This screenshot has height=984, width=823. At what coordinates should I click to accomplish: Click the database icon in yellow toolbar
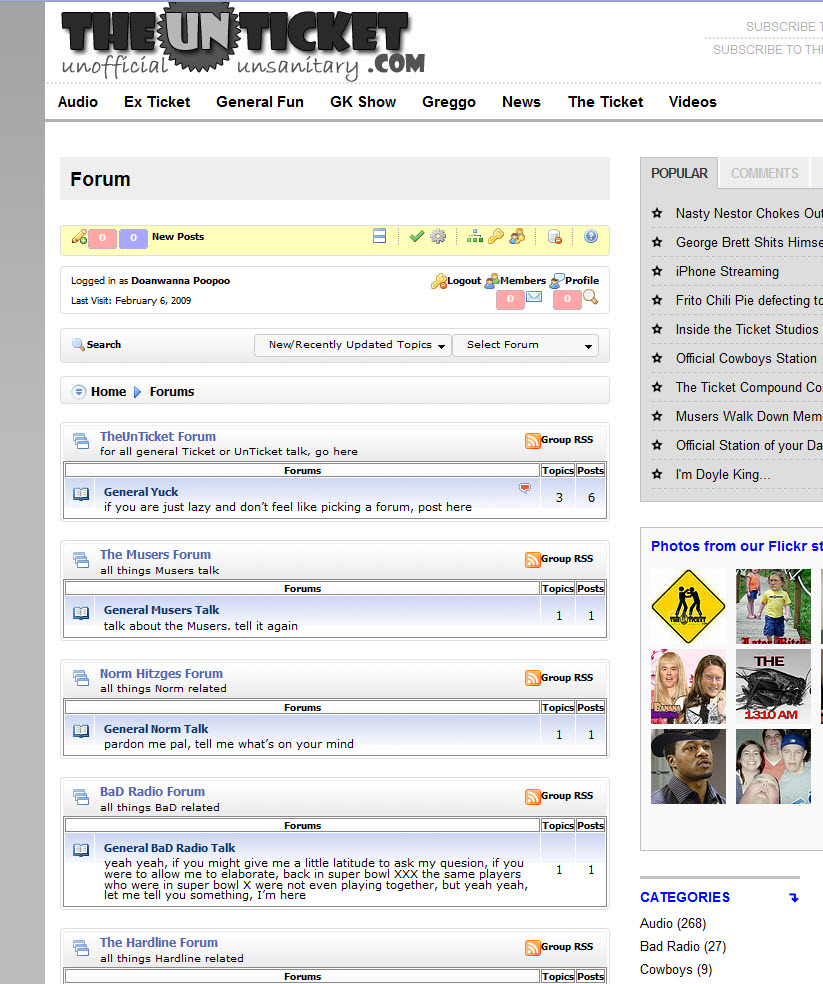tap(555, 237)
